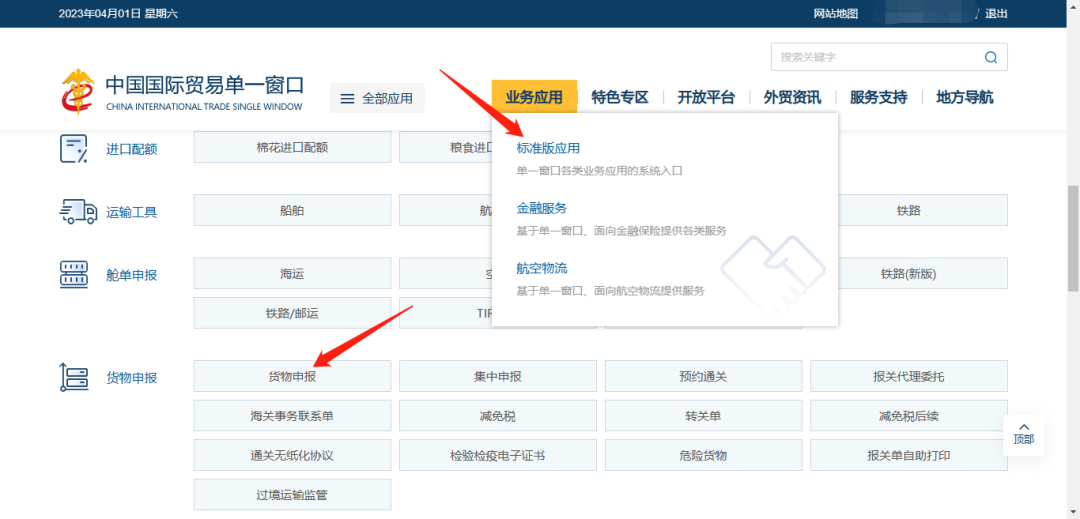The image size is (1080, 519).
Task: Open the 集中申报 button
Action: click(x=497, y=376)
